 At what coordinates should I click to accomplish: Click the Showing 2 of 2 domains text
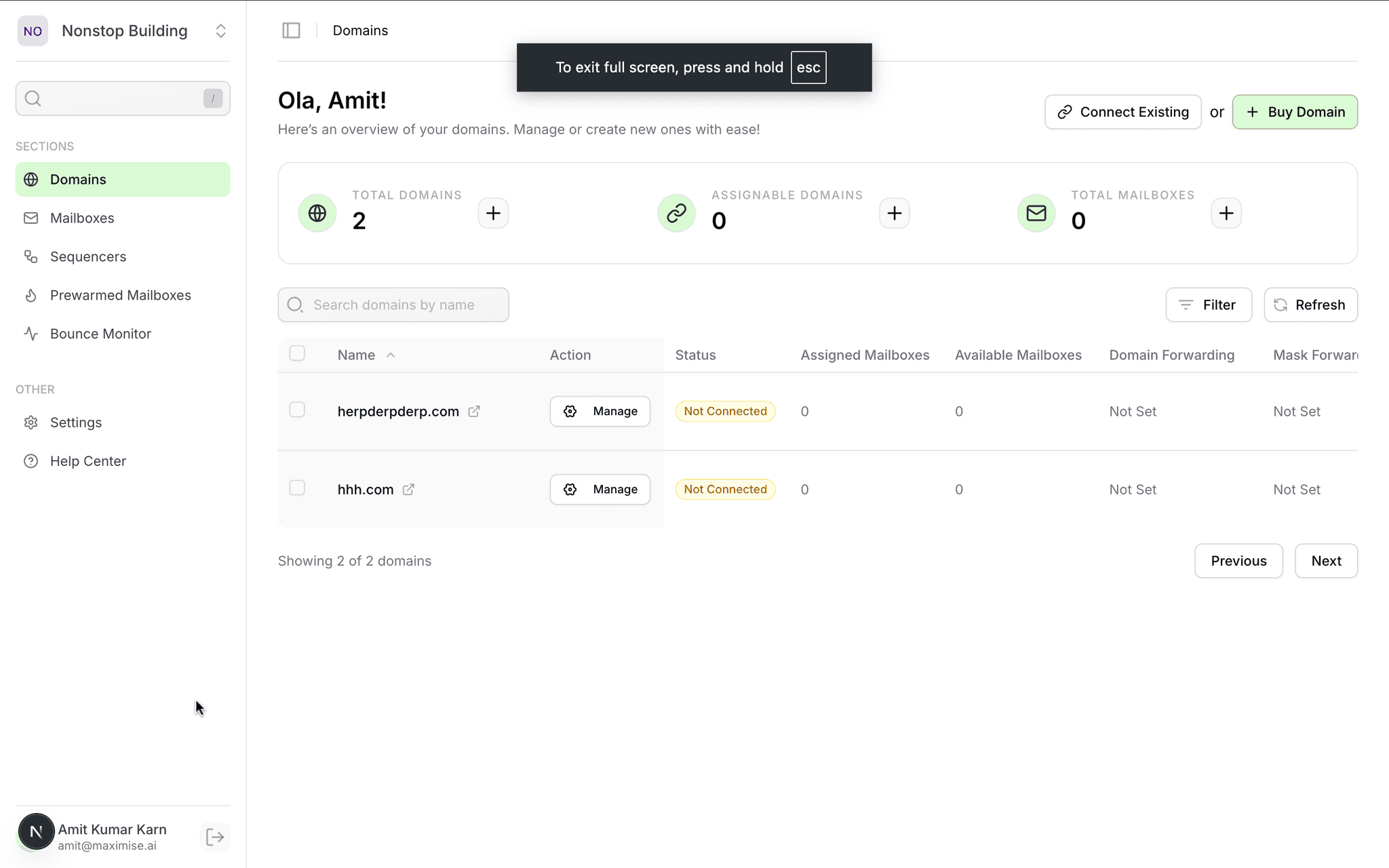pyautogui.click(x=355, y=561)
